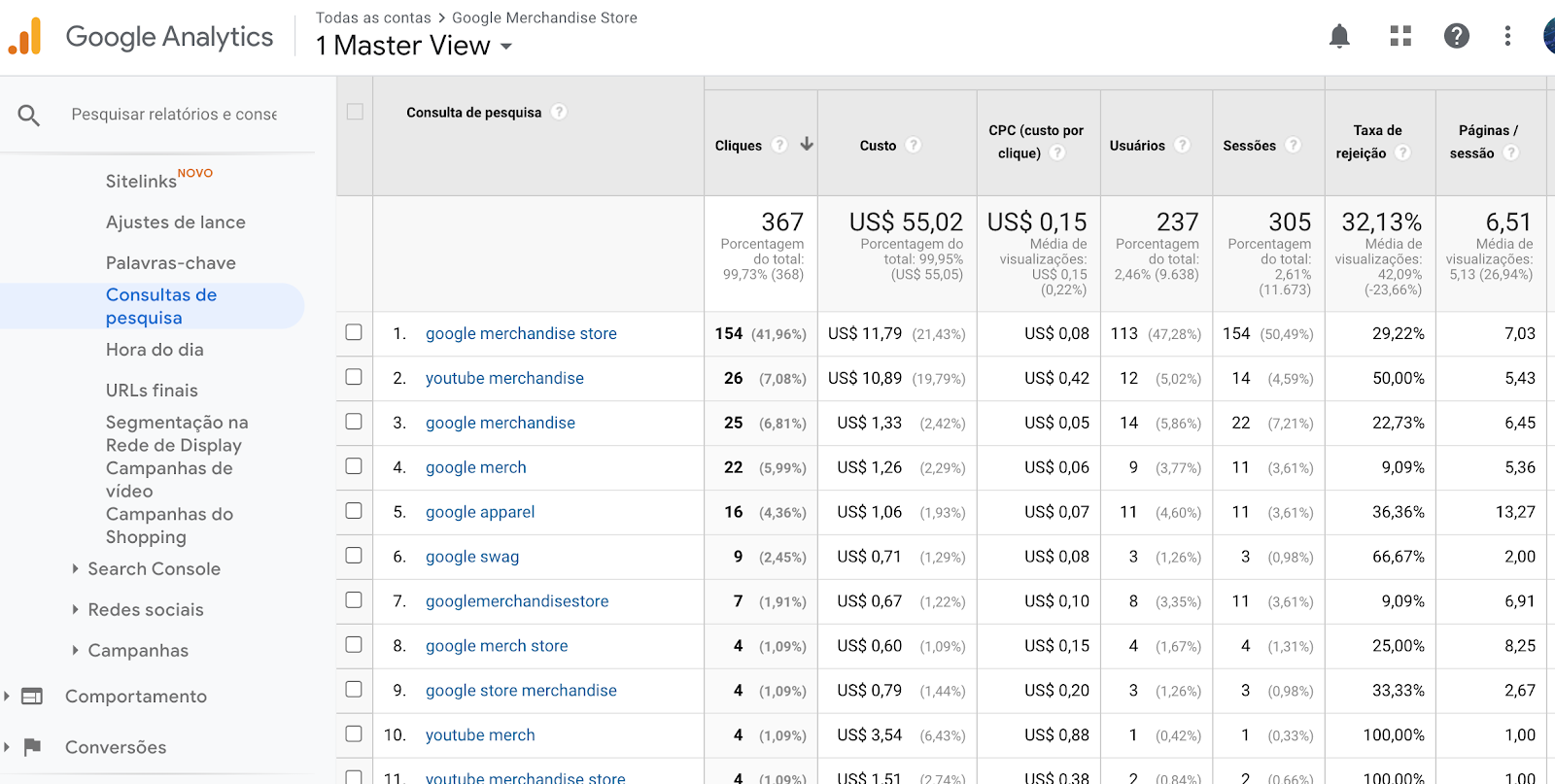Check the box for google store merchandise row
This screenshot has width=1555, height=784.
pyautogui.click(x=354, y=690)
